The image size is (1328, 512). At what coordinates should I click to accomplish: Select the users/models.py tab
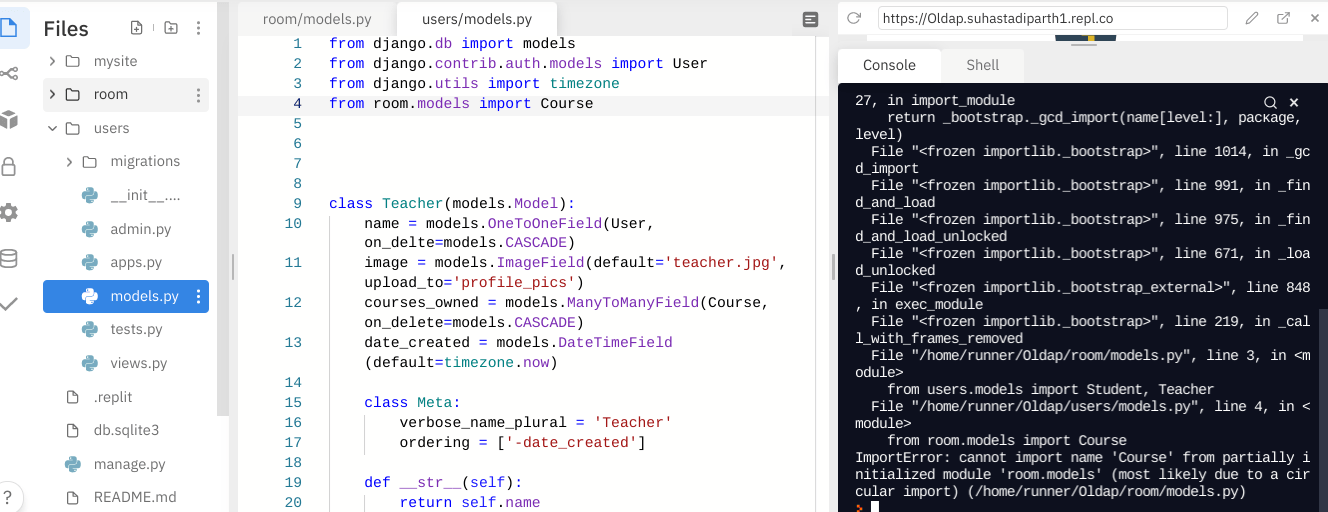pyautogui.click(x=476, y=19)
